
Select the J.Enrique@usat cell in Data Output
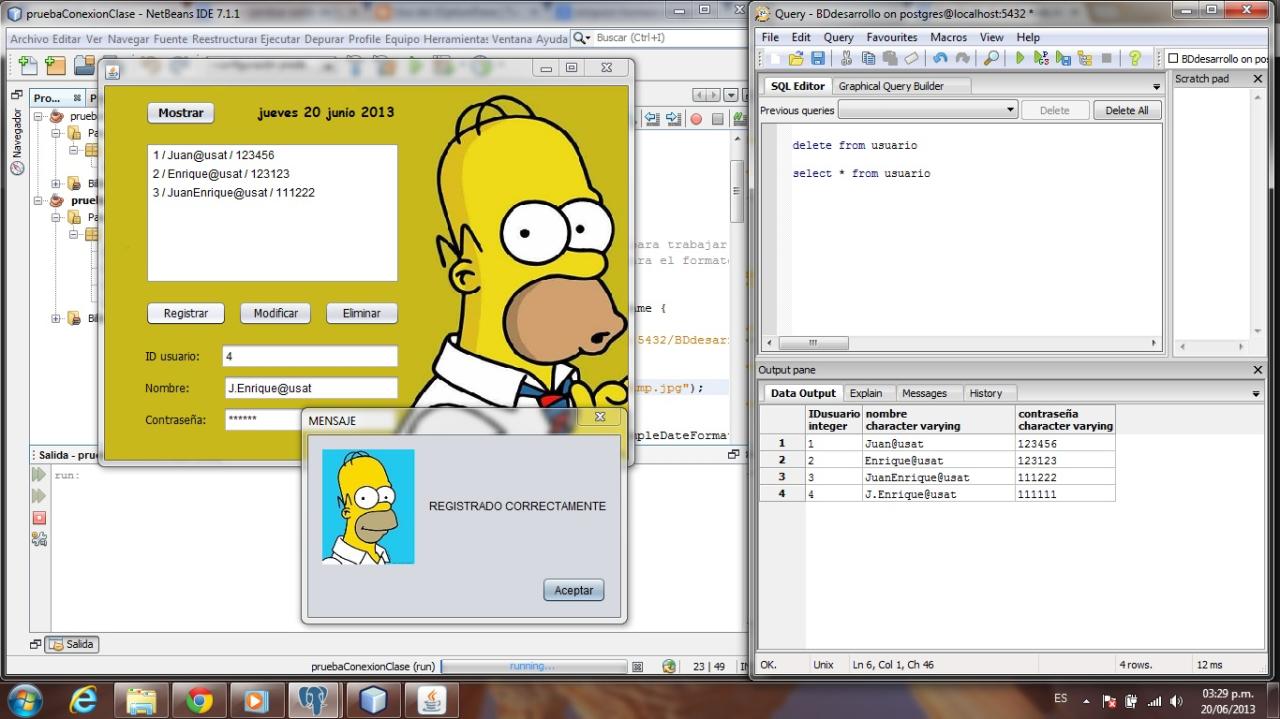coord(938,494)
